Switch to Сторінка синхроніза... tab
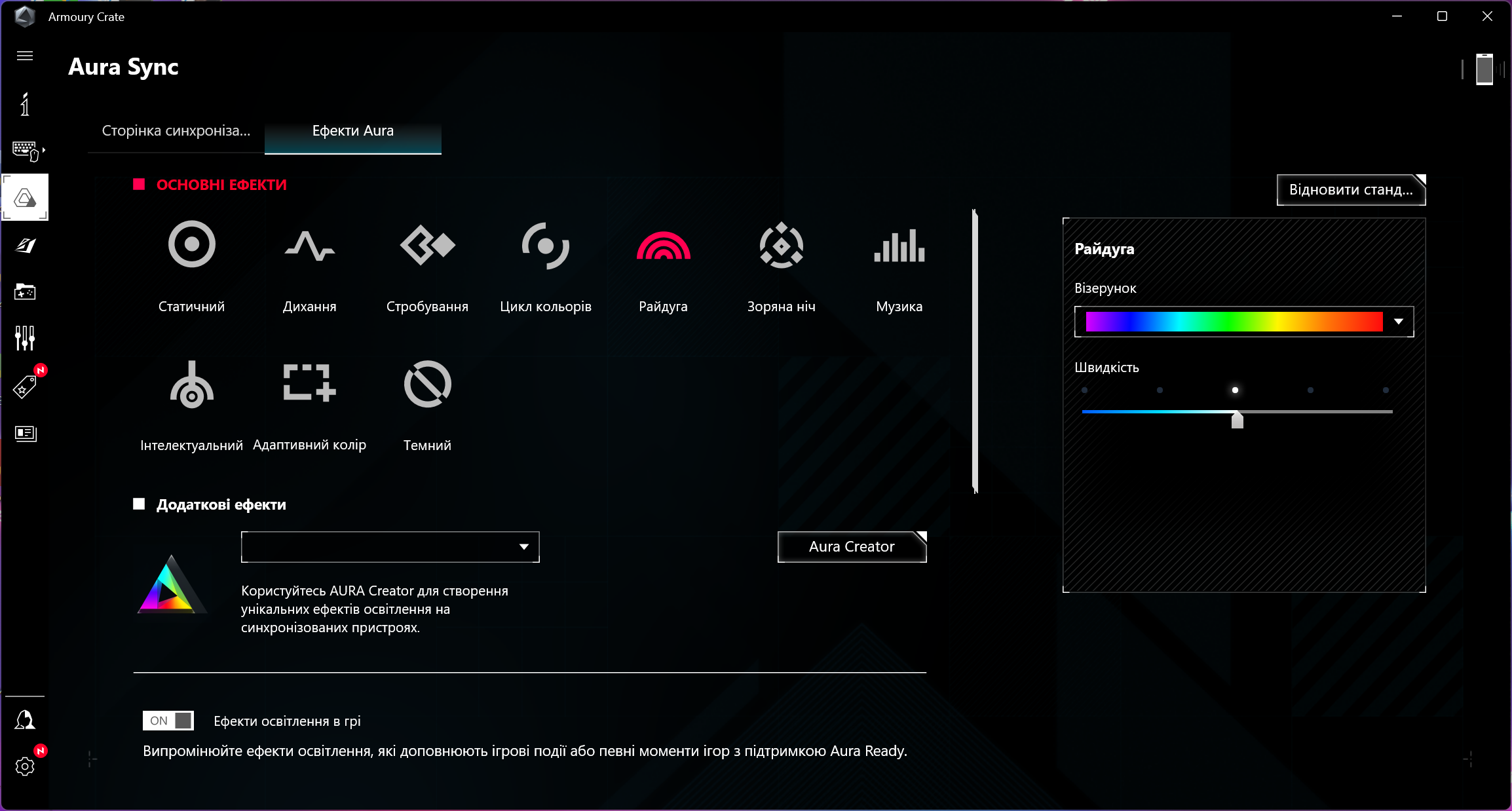 click(176, 131)
